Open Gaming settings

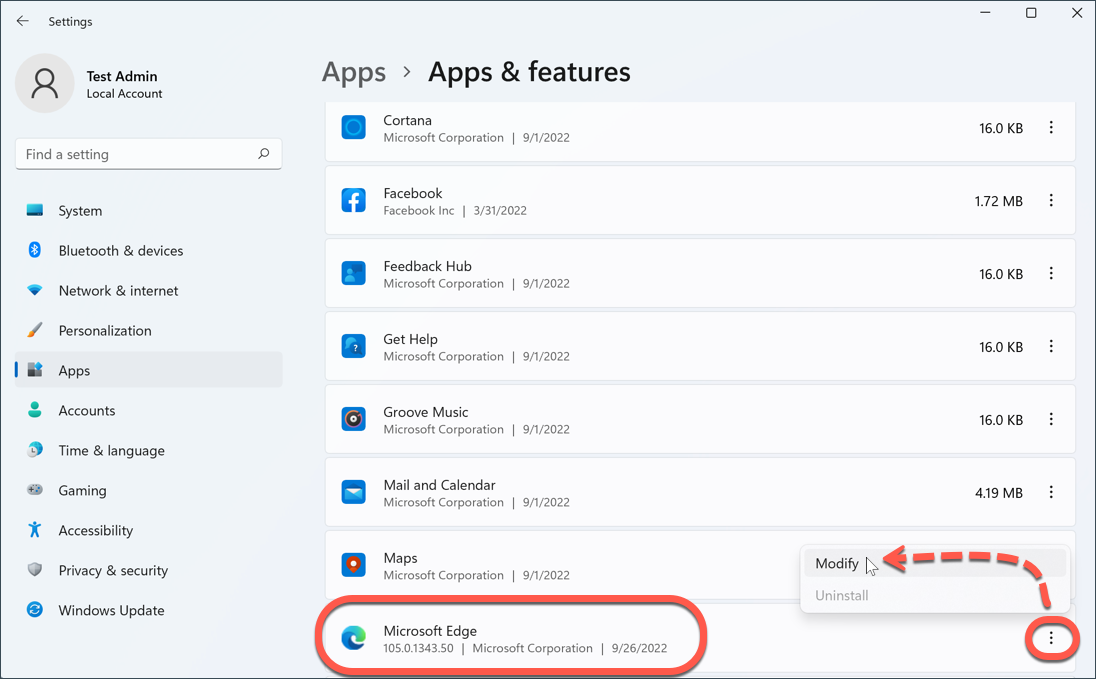(148, 490)
